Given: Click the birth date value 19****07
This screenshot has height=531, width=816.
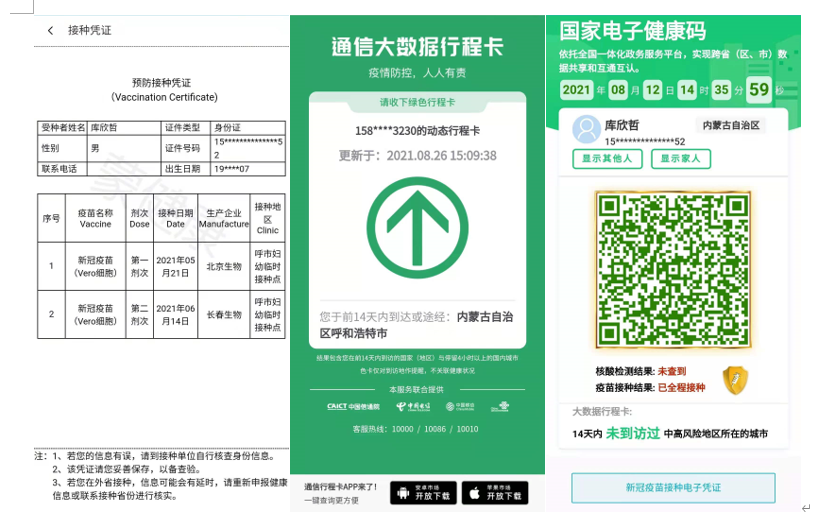Looking at the screenshot, I should (232, 169).
